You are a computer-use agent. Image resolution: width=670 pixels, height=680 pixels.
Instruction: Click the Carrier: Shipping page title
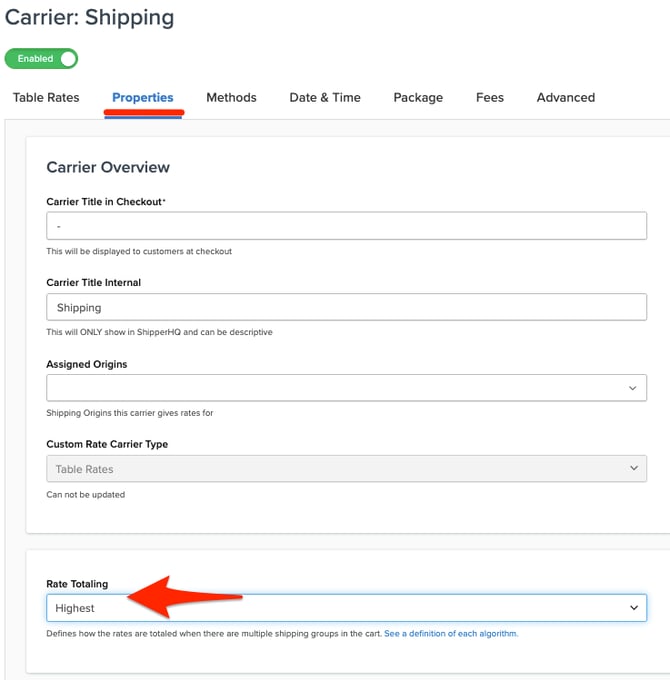[90, 18]
